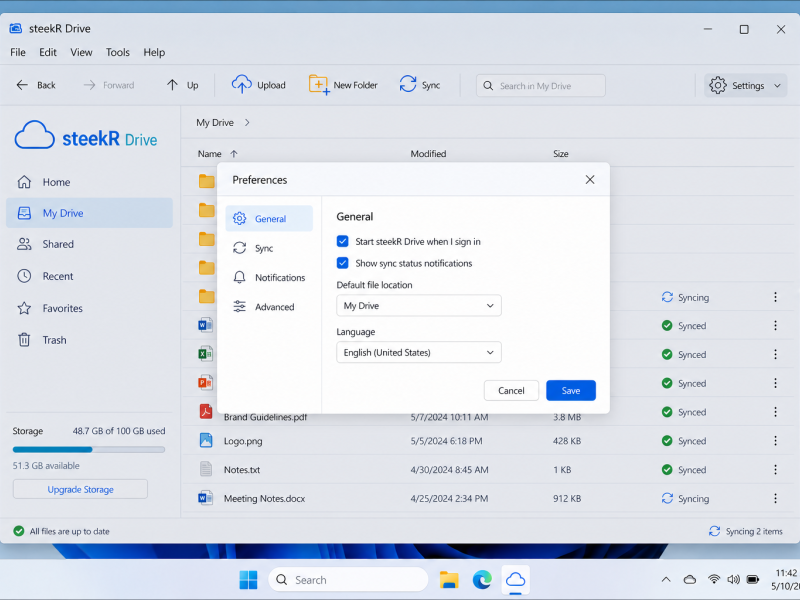The image size is (800, 600).
Task: Click the All files up to date checkmark
Action: tap(19, 531)
